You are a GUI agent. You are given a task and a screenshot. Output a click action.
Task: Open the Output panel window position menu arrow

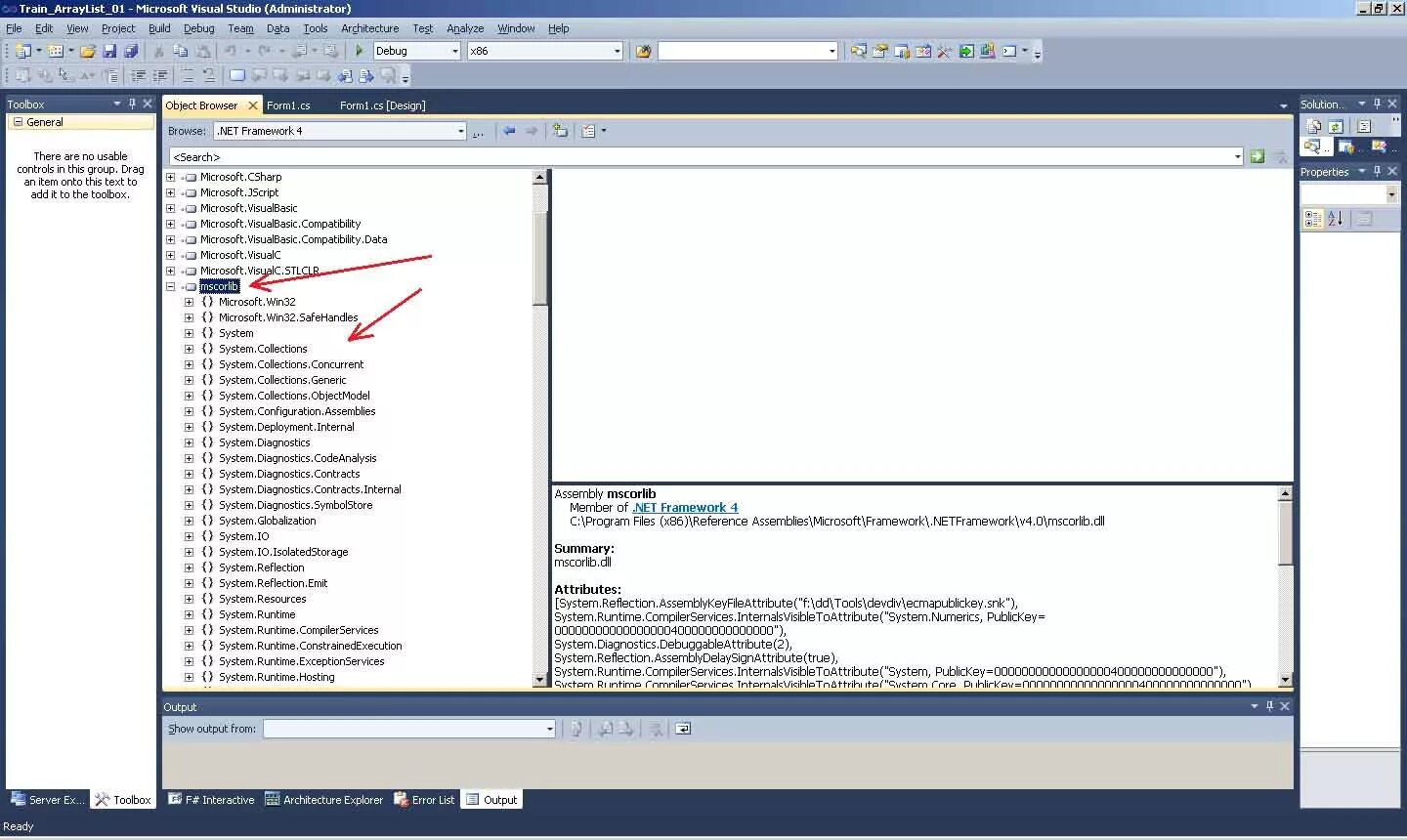1255,706
